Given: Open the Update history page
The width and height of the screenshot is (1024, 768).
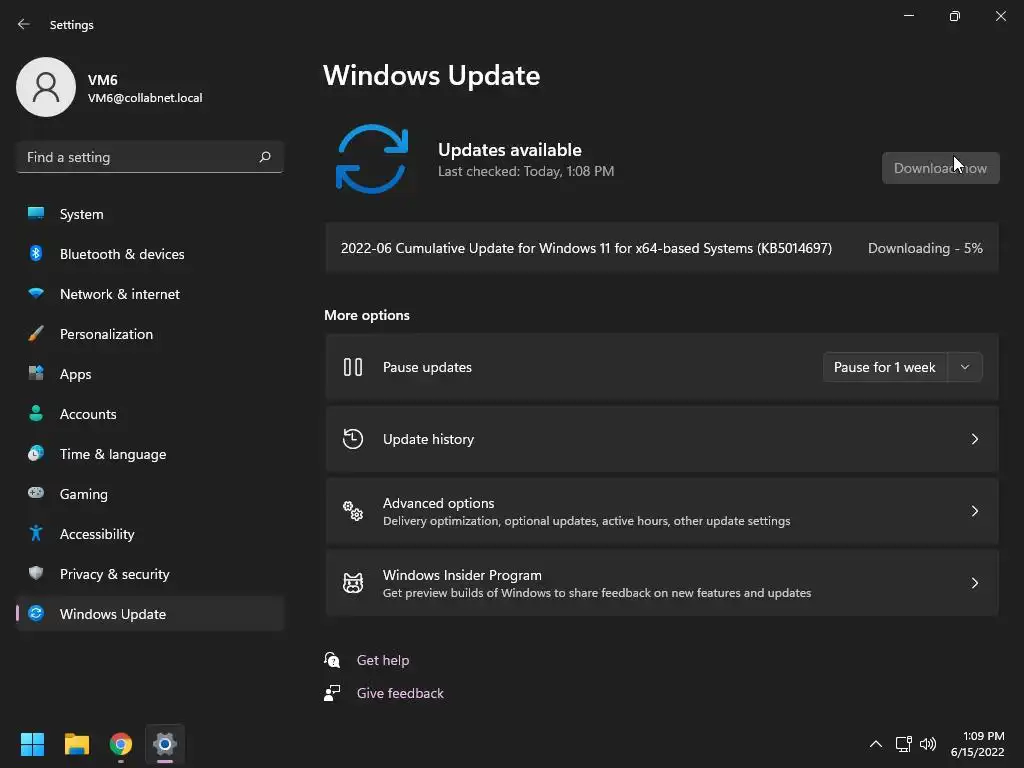Looking at the screenshot, I should click(662, 439).
